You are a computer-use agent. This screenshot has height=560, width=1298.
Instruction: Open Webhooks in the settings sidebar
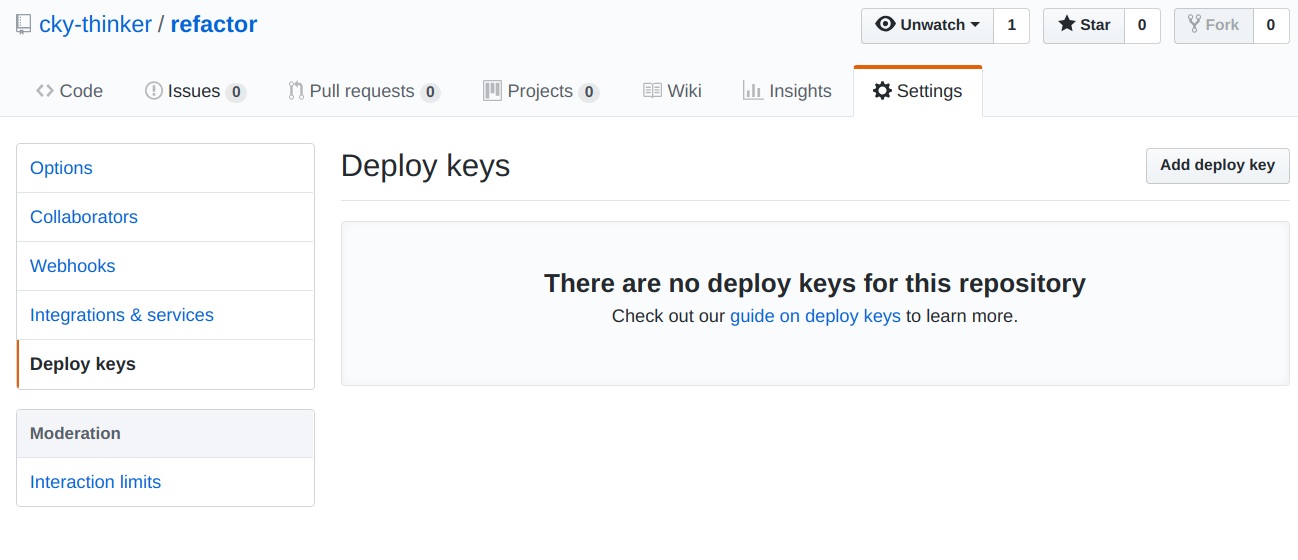166,266
